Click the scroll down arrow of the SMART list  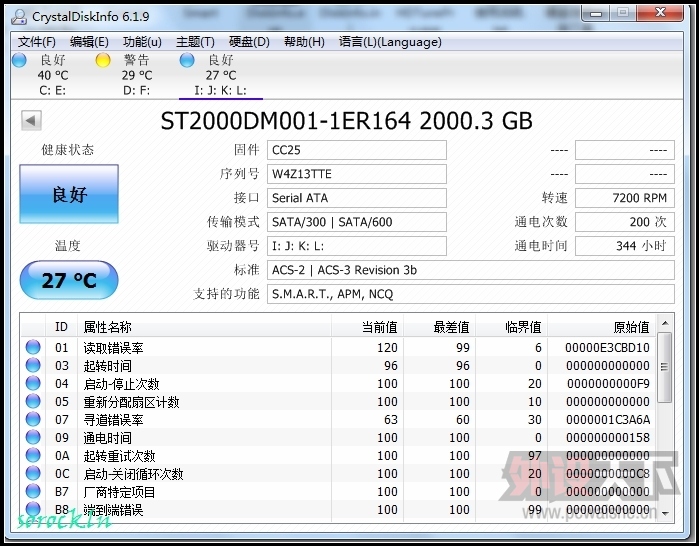[665, 513]
